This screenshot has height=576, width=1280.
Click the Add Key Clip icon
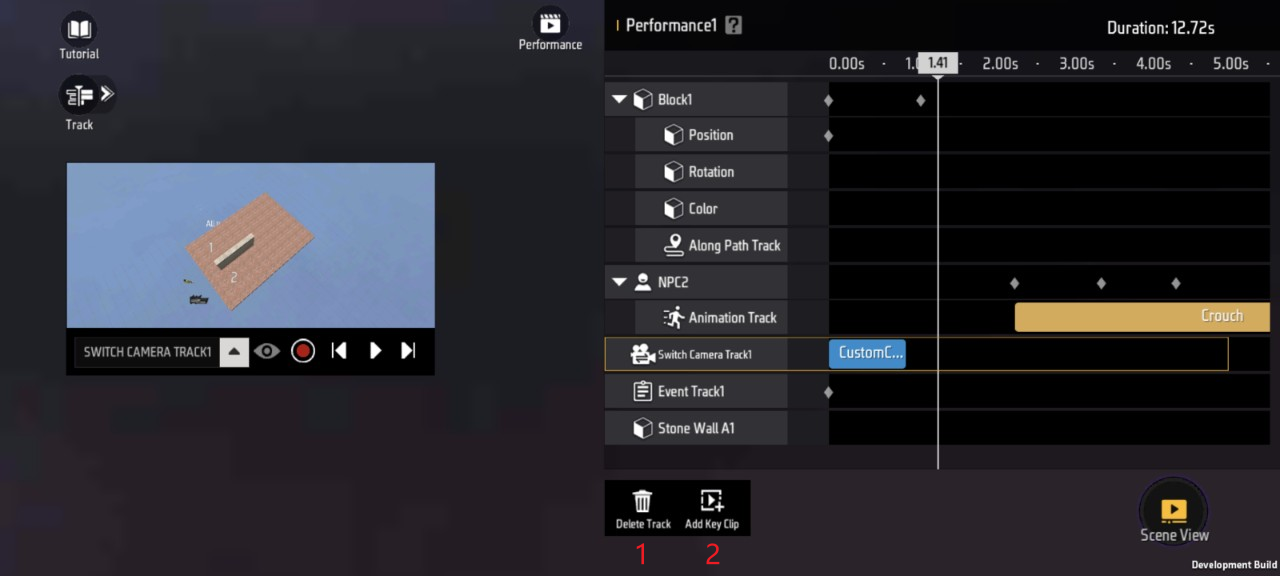[x=711, y=502]
